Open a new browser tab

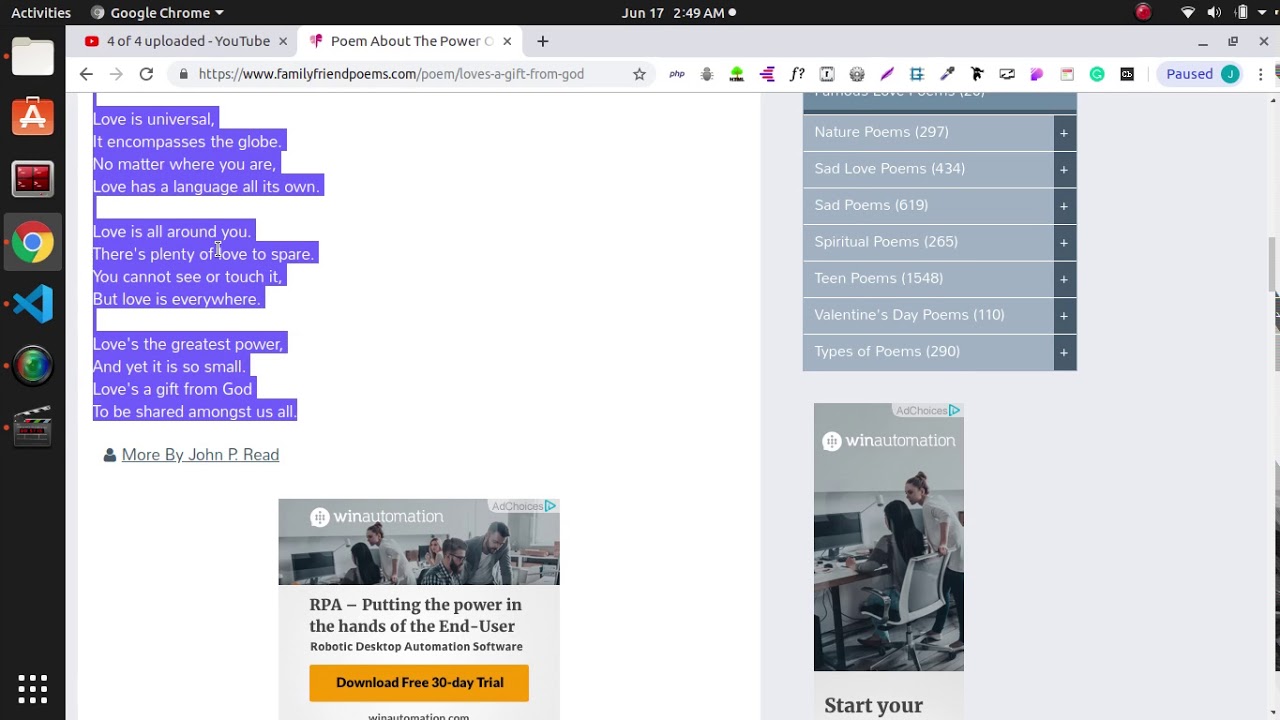pos(542,41)
